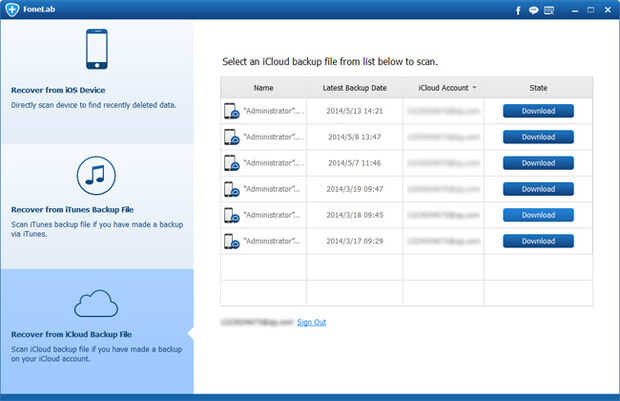
Task: Select the 2014/3/17 09:29 date cell
Action: 355,241
